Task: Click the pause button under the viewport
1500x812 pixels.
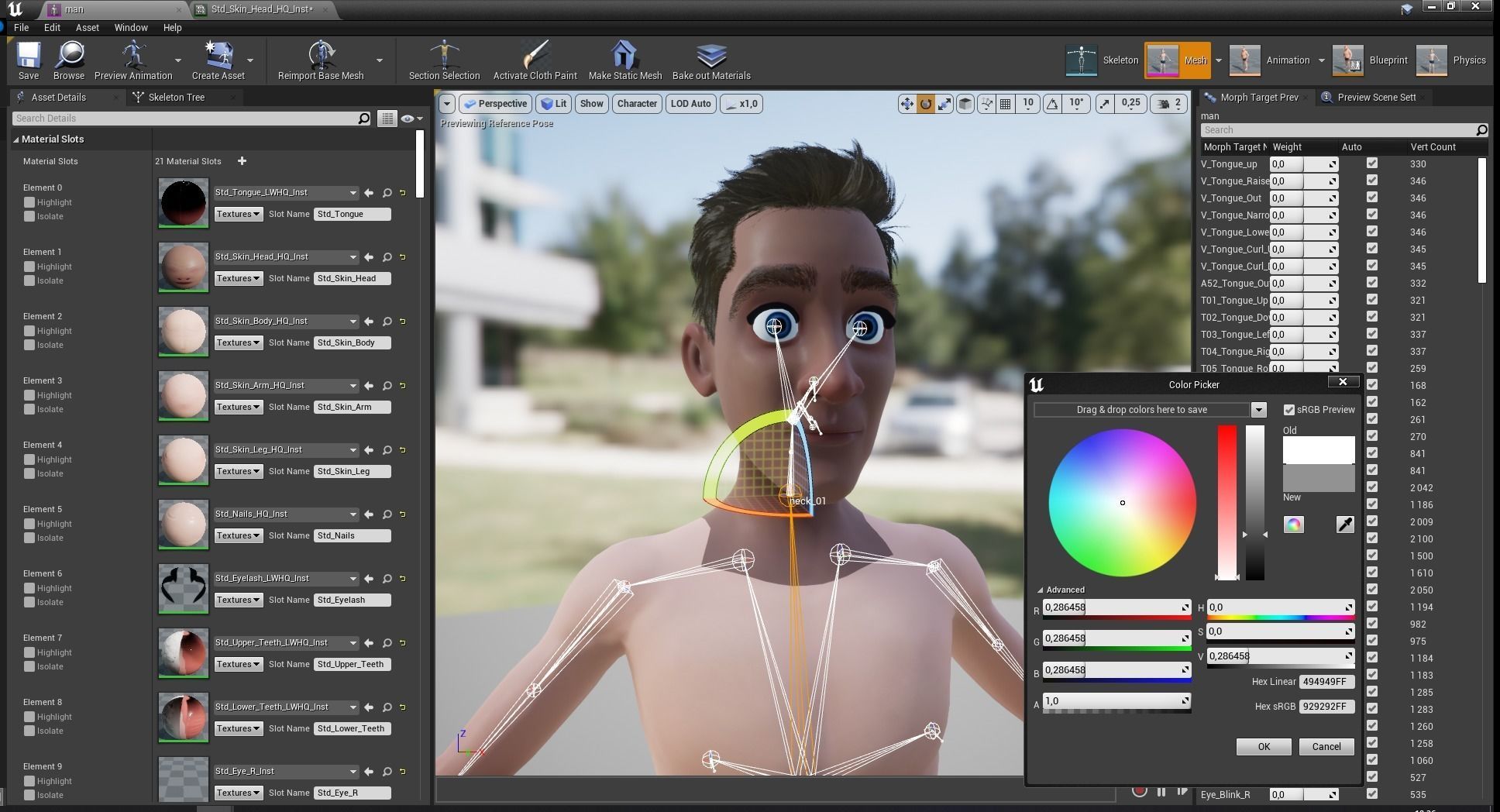Action: point(1161,791)
